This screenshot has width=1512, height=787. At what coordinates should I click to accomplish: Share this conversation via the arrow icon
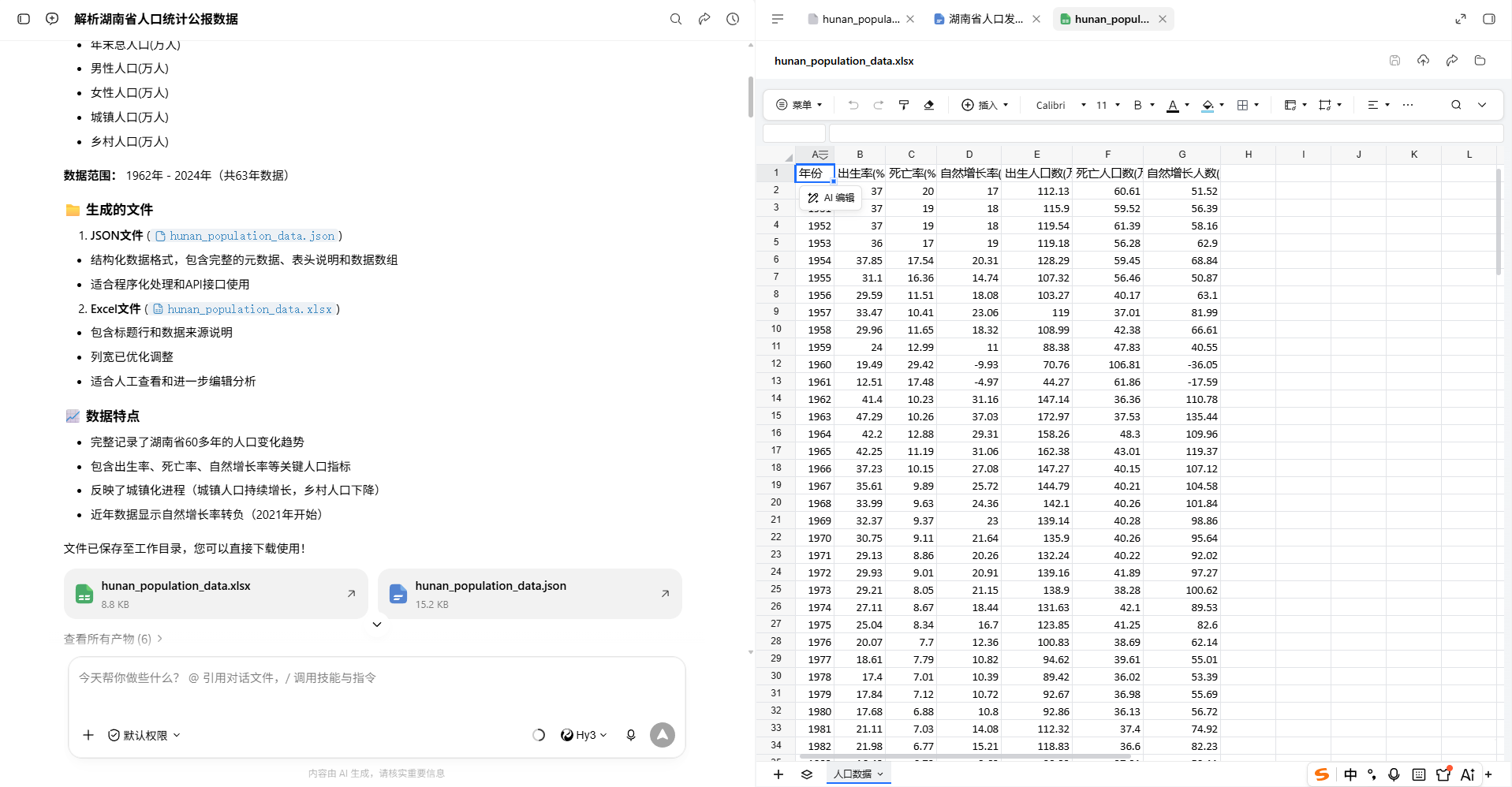[704, 19]
